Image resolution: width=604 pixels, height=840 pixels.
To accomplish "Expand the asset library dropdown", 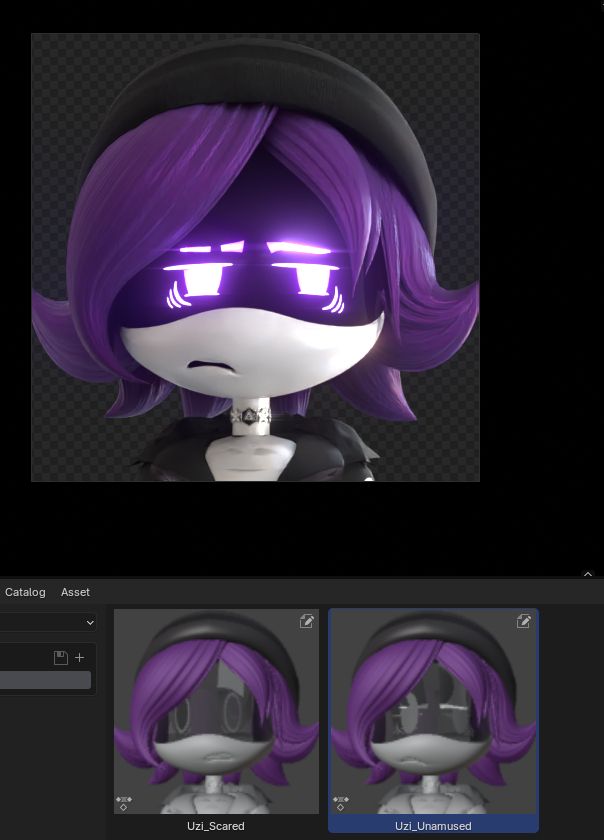I will (48, 622).
